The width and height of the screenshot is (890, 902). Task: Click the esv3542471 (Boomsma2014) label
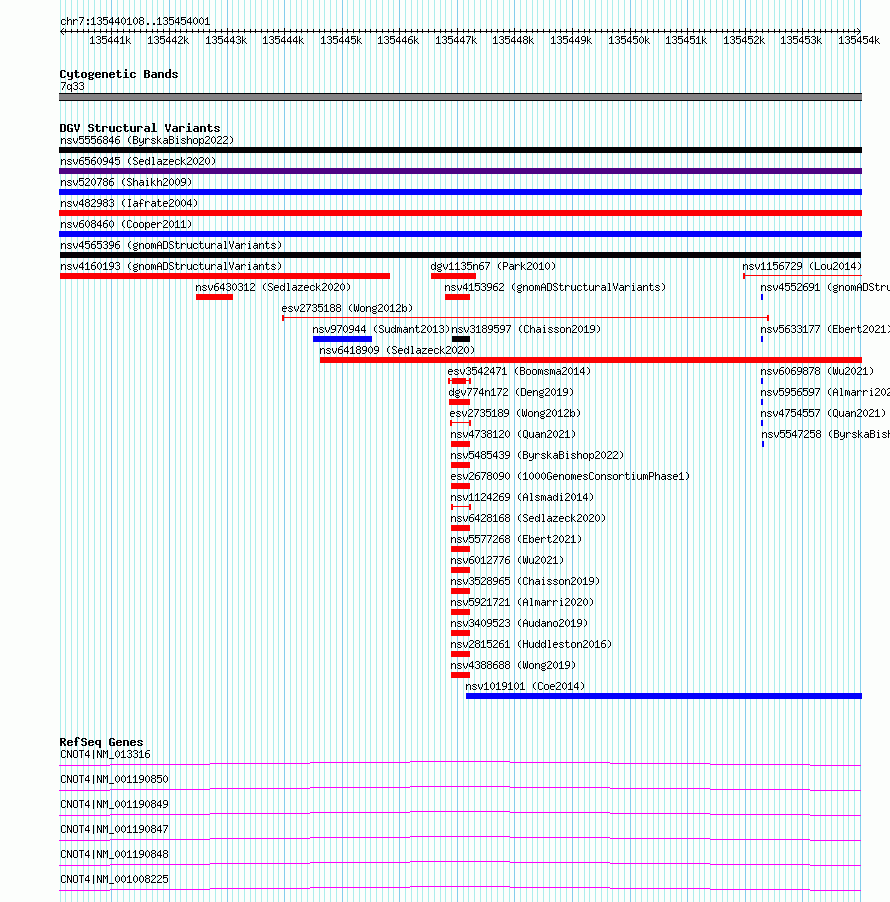[x=519, y=372]
